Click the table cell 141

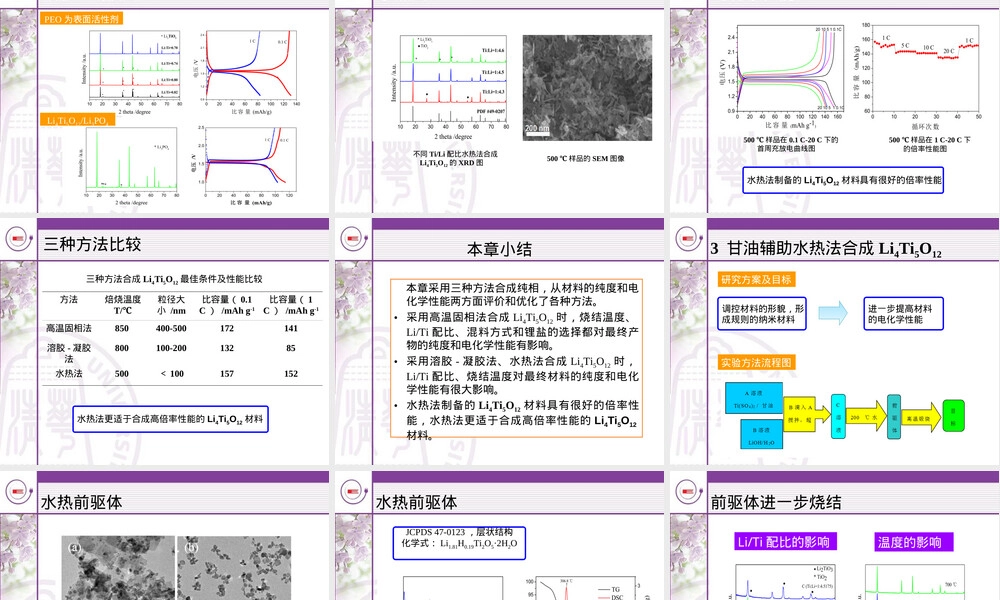coord(291,328)
